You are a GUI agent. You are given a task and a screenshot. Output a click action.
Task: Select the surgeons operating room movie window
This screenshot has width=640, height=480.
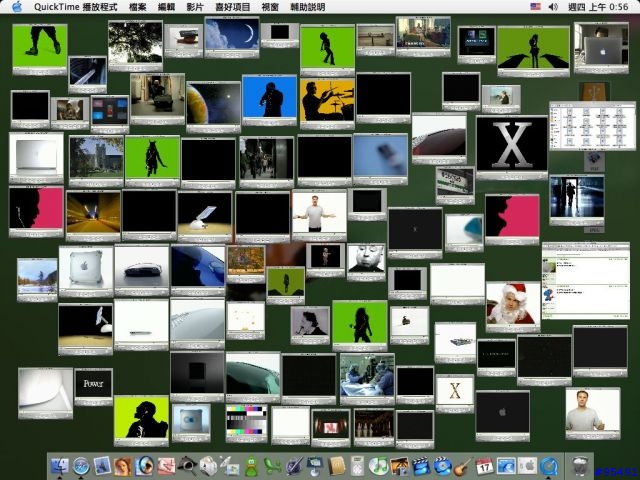[367, 379]
